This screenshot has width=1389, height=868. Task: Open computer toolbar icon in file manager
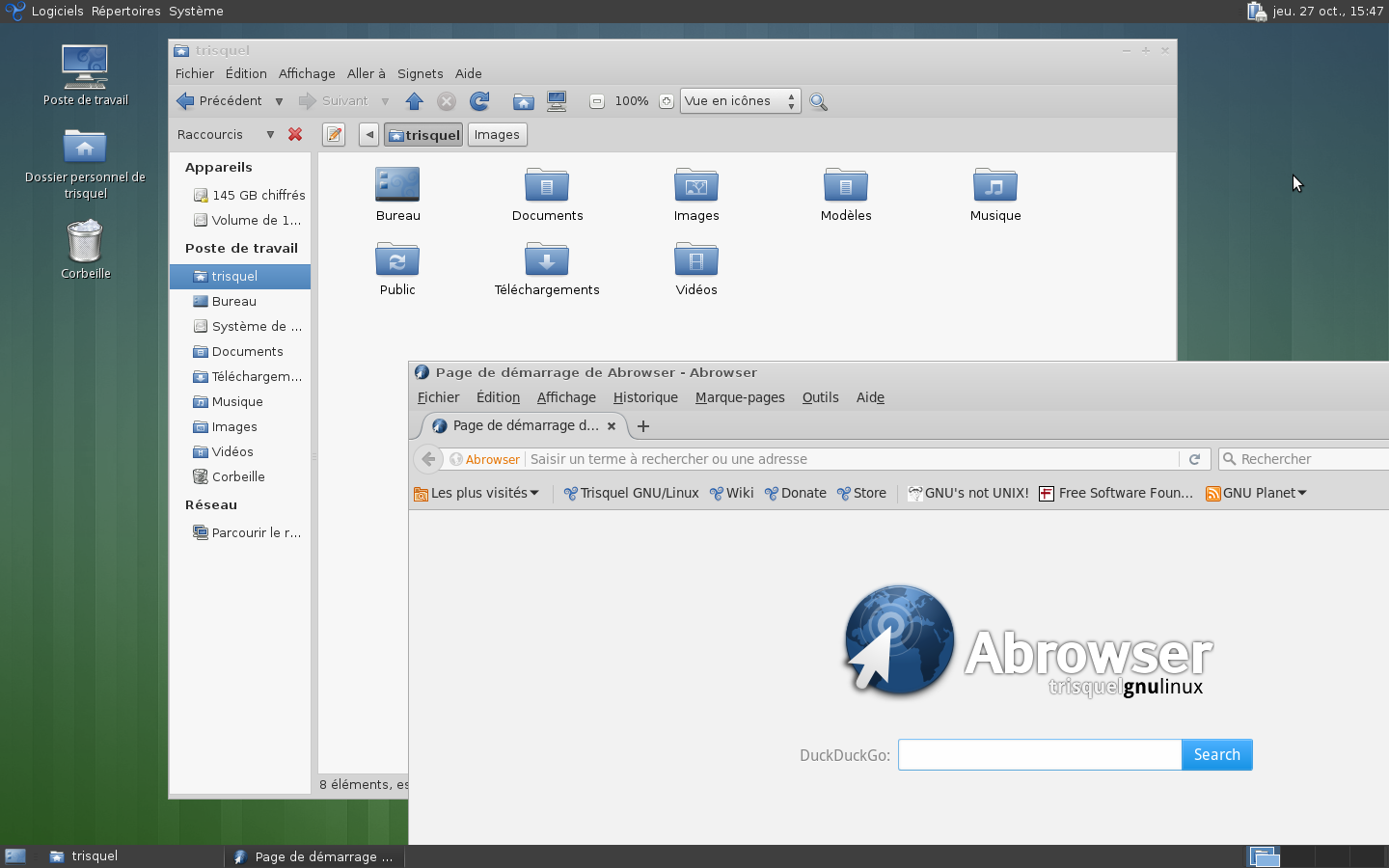pos(557,101)
